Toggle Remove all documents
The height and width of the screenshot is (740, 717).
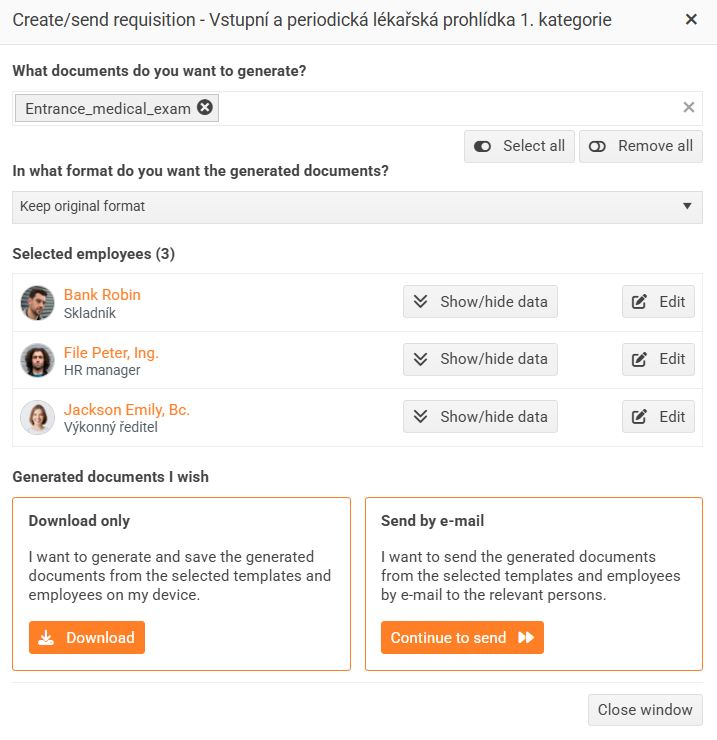[x=640, y=146]
